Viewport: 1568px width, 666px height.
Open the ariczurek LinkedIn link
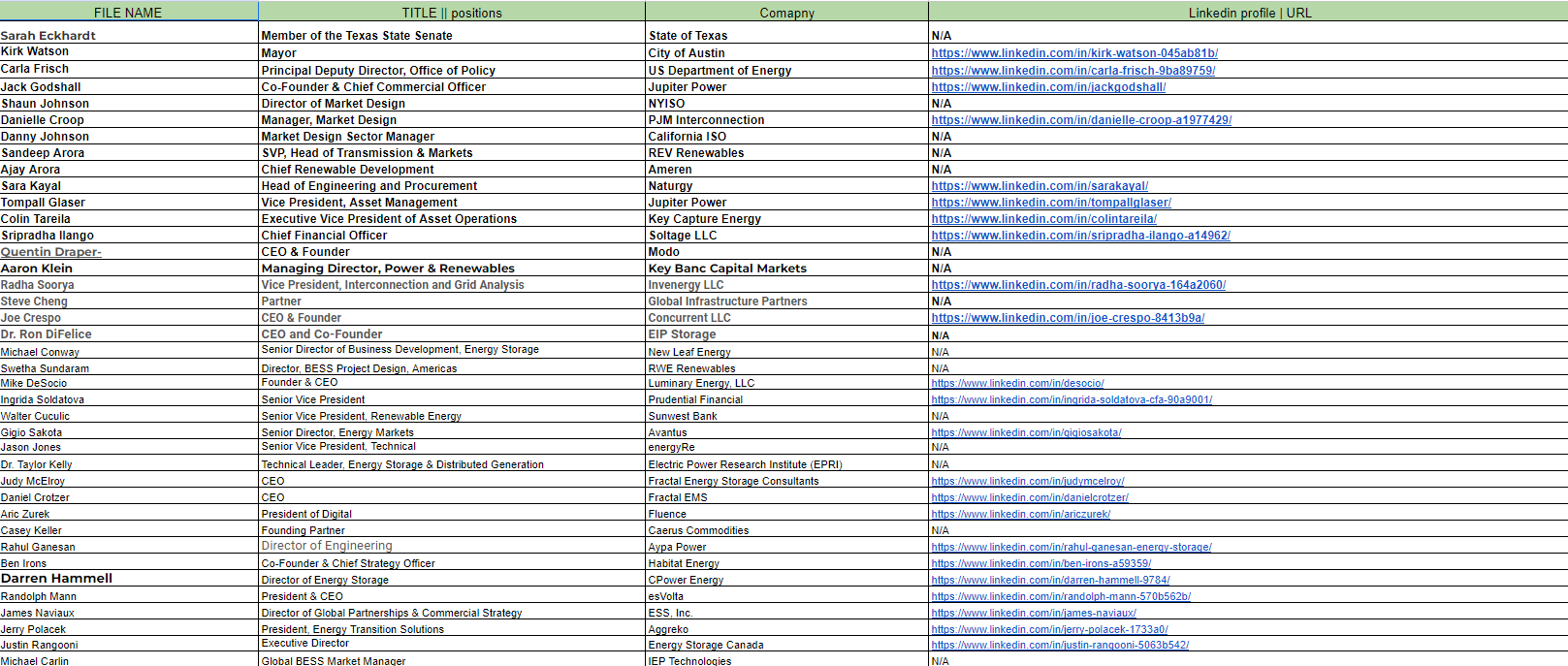coord(1021,514)
